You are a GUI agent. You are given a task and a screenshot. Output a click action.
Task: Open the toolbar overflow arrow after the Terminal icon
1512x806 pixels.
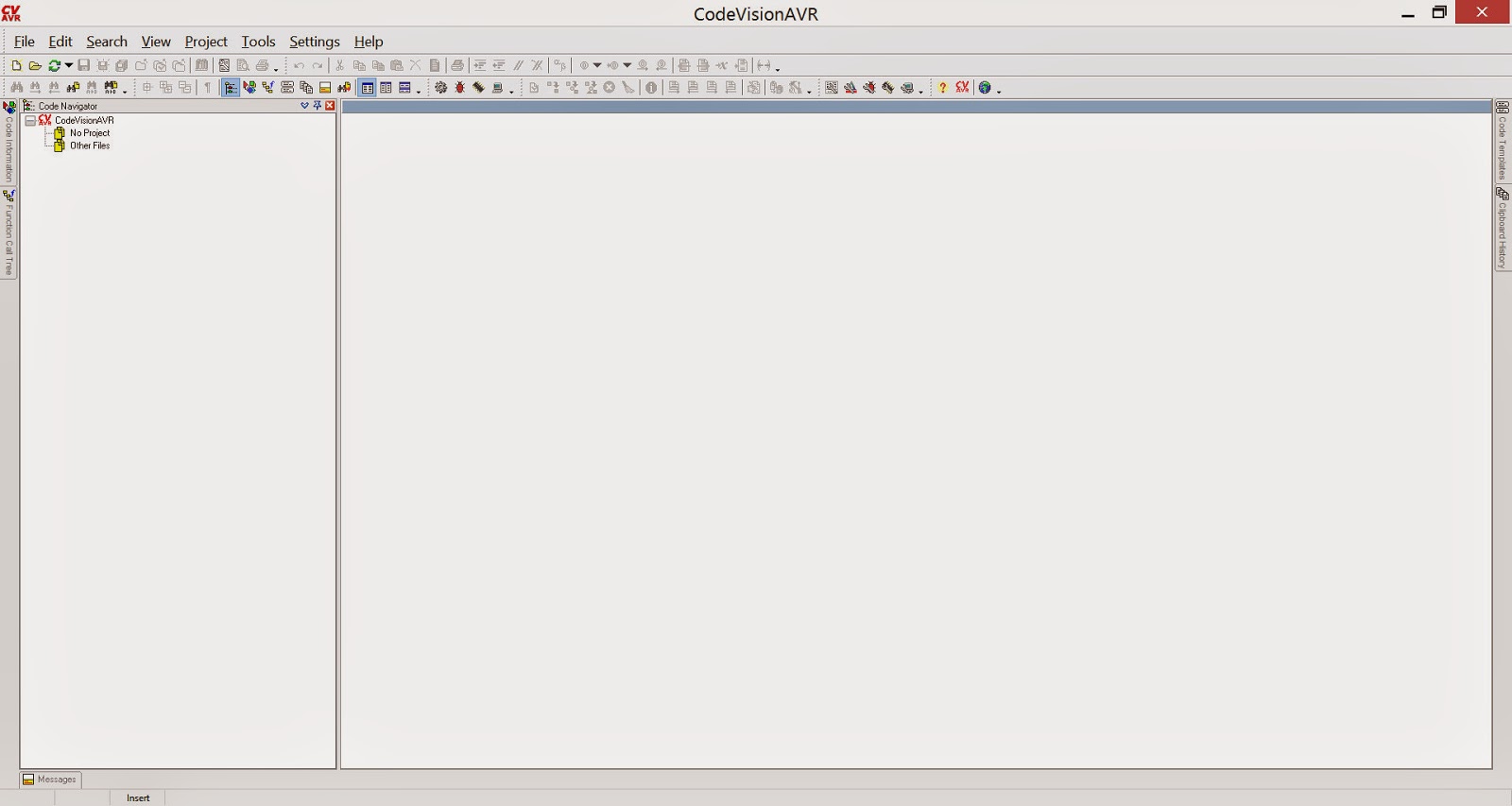tap(511, 91)
